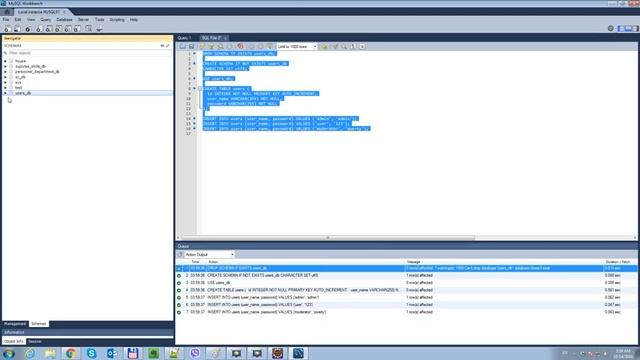Screen dimensions: 640x360
Task: Click the open SQL script toolbar icon
Action: coord(18,29)
